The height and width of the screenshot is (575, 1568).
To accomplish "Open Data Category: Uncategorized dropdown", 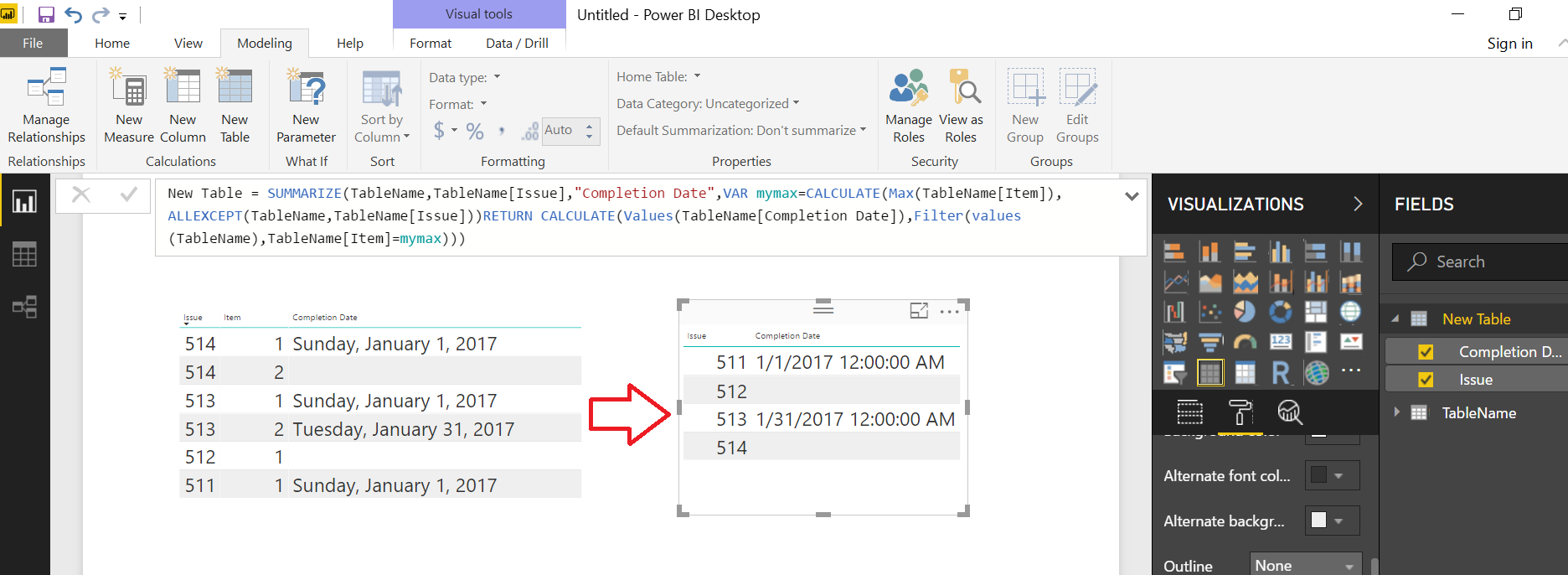I will (708, 103).
